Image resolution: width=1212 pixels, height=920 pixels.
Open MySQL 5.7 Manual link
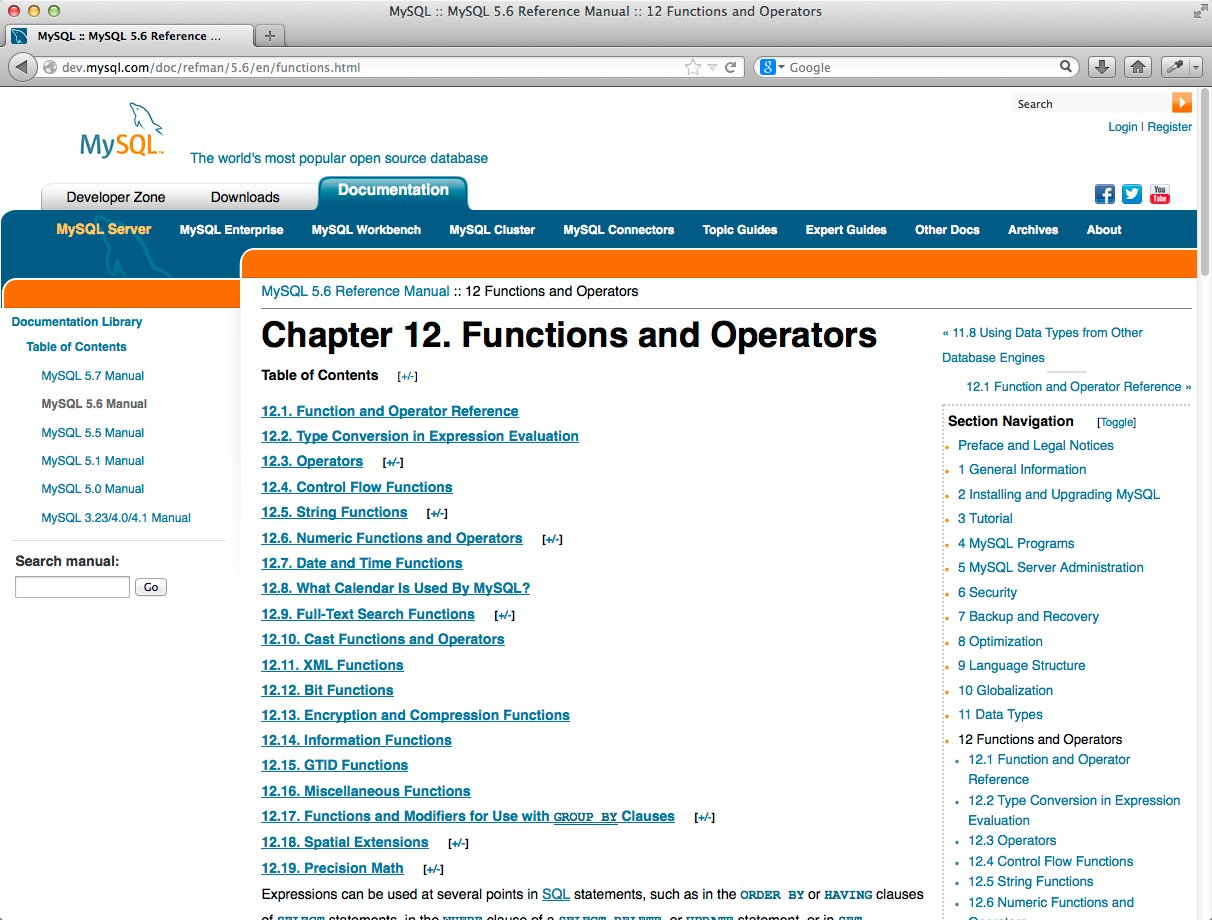click(93, 376)
